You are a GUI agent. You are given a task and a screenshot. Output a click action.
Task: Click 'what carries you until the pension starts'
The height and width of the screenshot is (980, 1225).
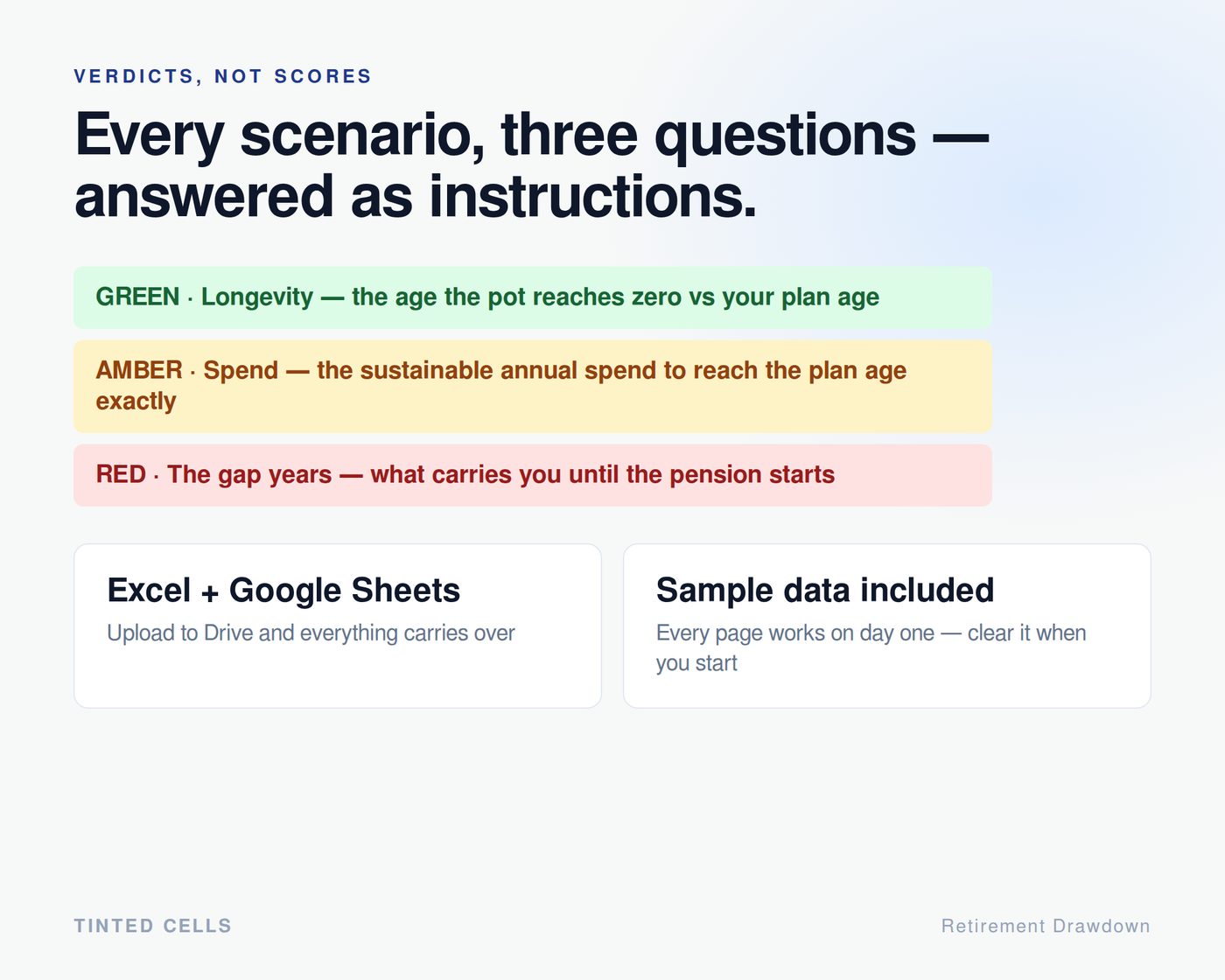point(603,474)
